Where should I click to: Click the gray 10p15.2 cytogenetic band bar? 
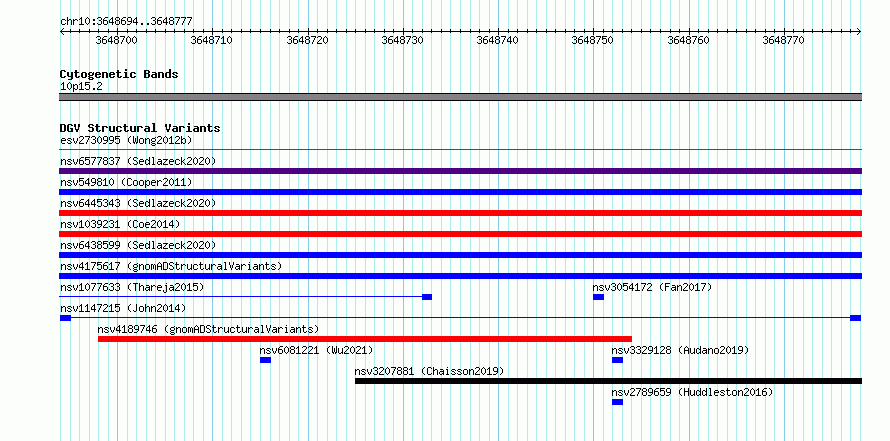pos(460,97)
